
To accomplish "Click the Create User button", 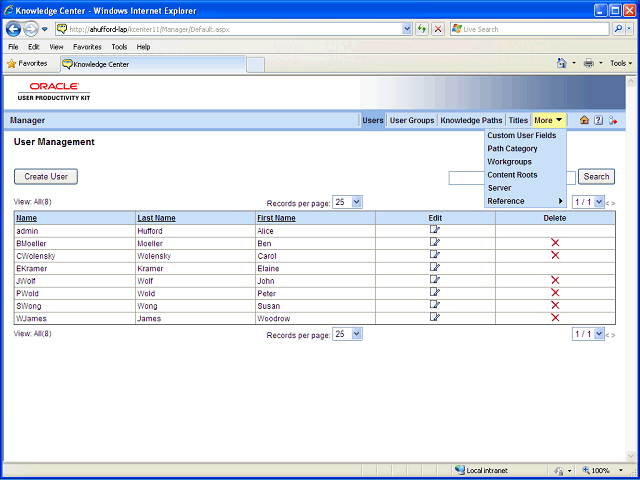I will pos(46,177).
